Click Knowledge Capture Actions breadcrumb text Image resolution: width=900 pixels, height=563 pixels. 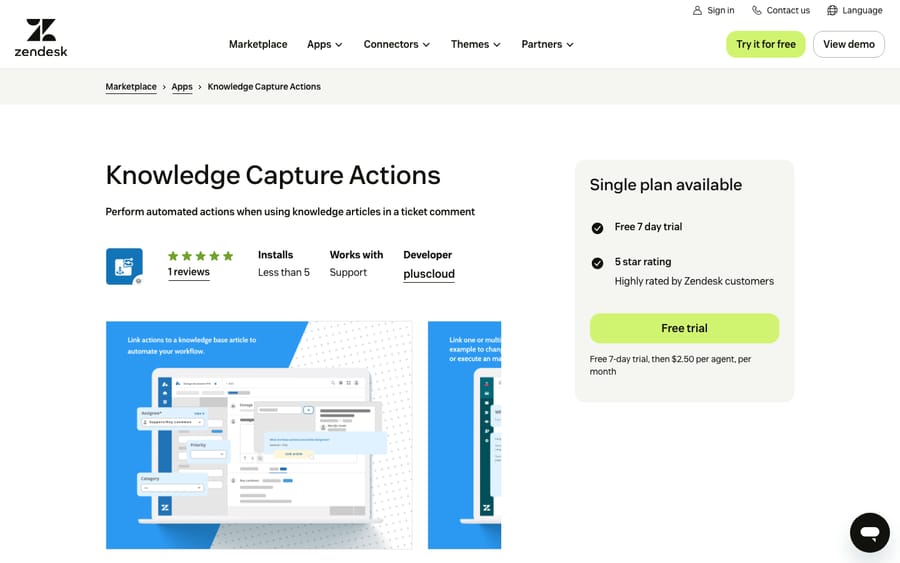264,87
